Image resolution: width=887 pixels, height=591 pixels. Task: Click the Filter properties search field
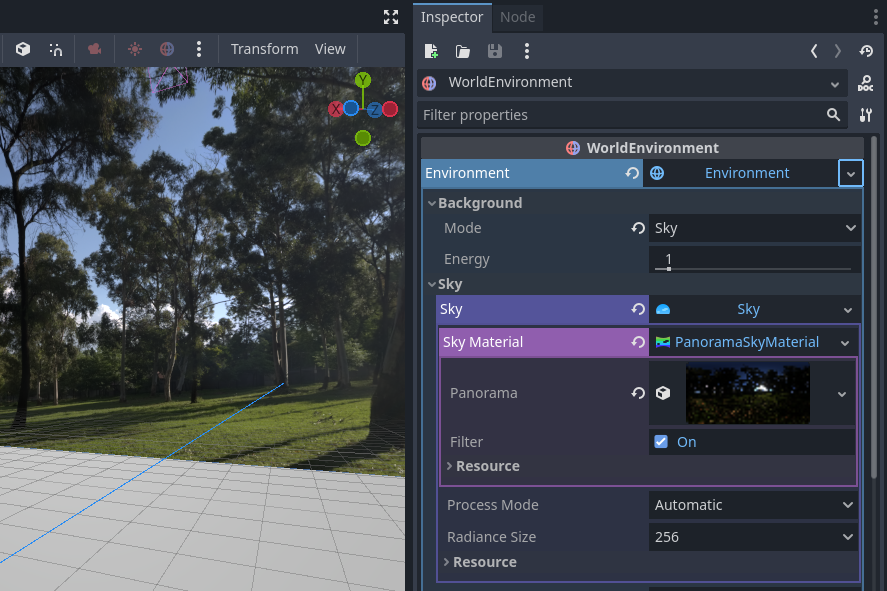point(620,115)
